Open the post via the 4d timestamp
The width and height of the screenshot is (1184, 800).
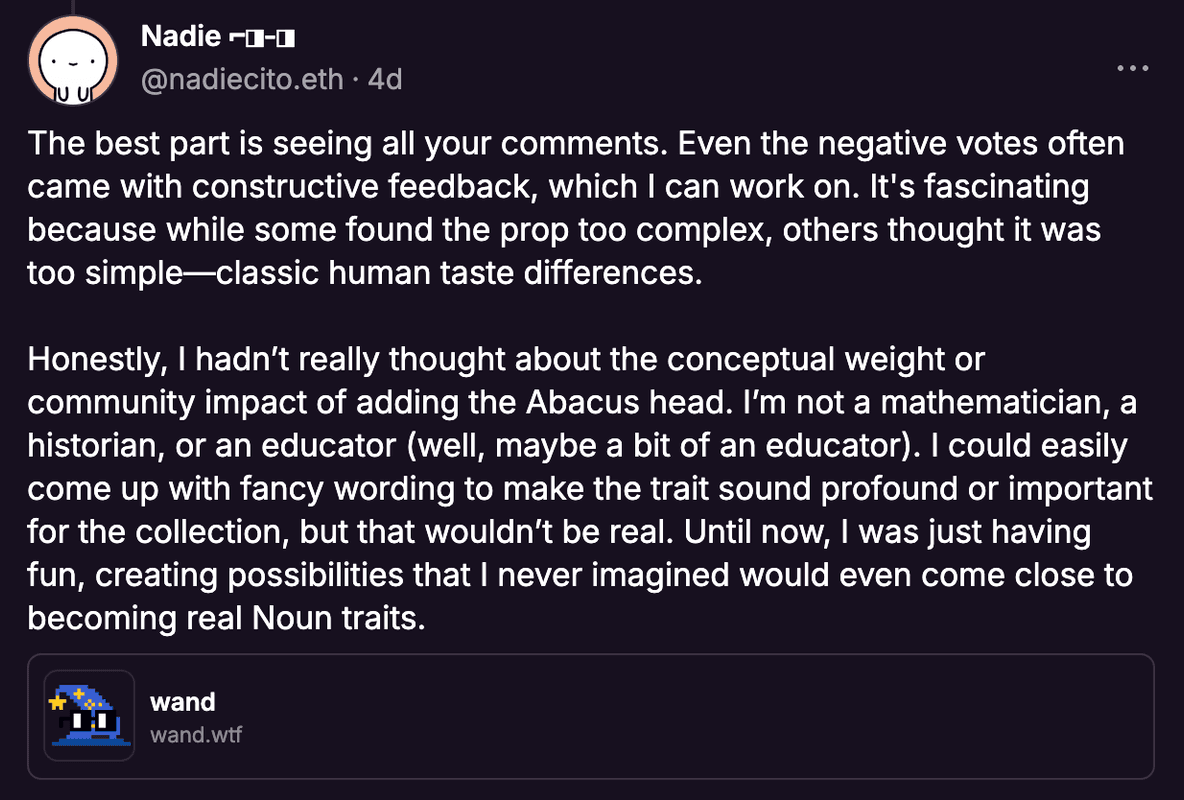pos(385,79)
